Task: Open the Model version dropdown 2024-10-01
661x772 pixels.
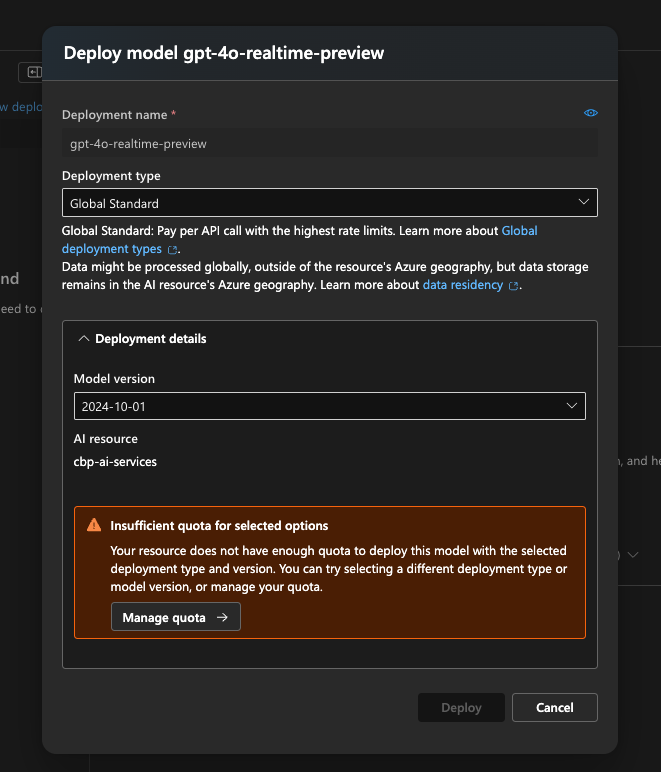Action: pos(330,406)
